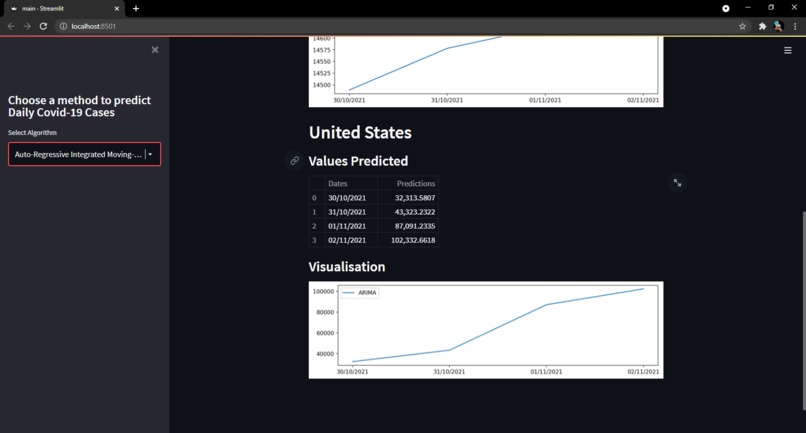This screenshot has width=806, height=433.
Task: Click the Select Algorithm label
Action: coord(32,133)
